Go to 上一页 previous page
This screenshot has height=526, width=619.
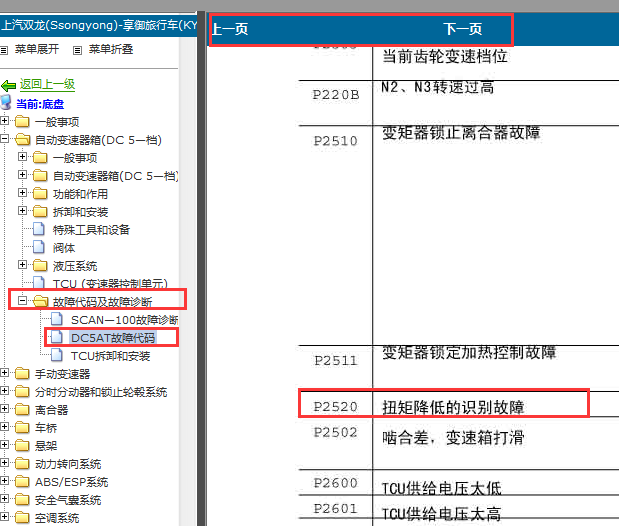[230, 29]
